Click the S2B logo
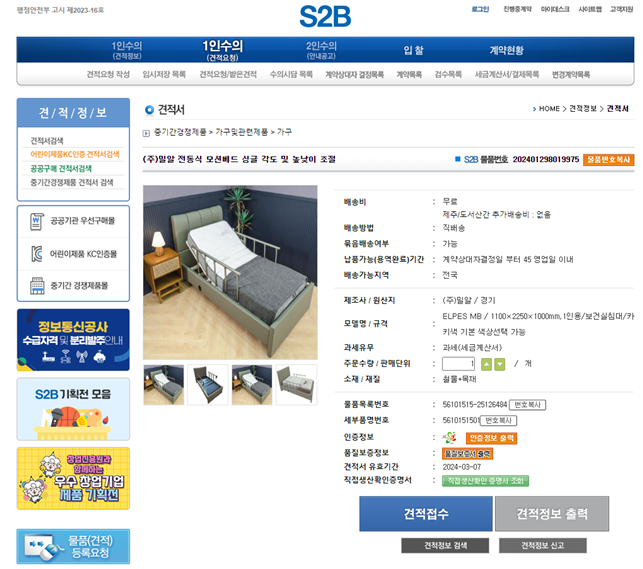 (x=325, y=16)
